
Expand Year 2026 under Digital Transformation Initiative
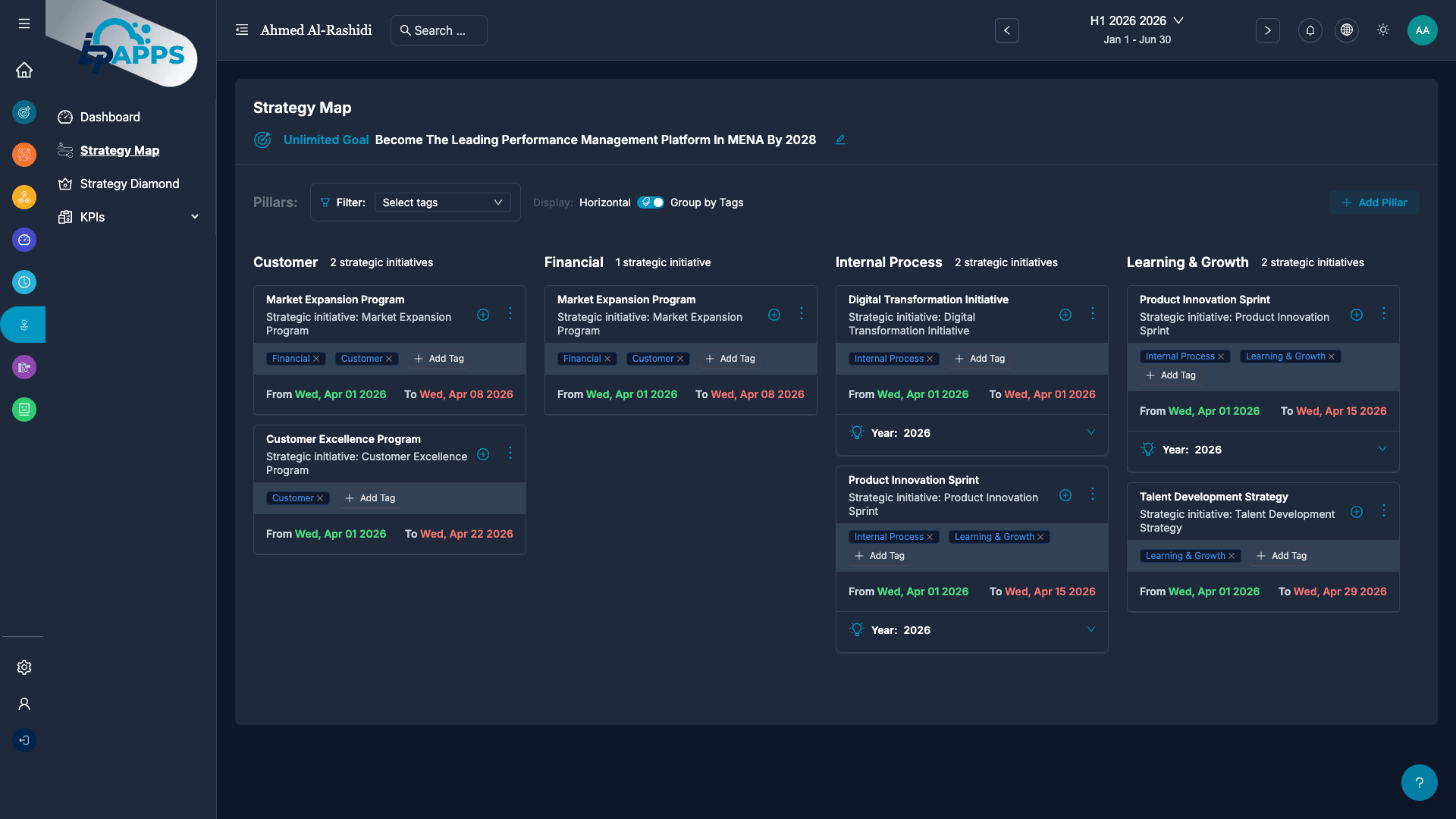1090,433
